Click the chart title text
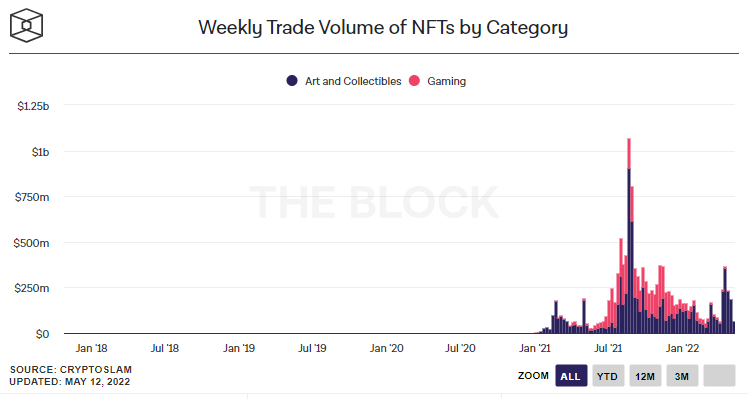This screenshot has height=399, width=748. point(383,28)
